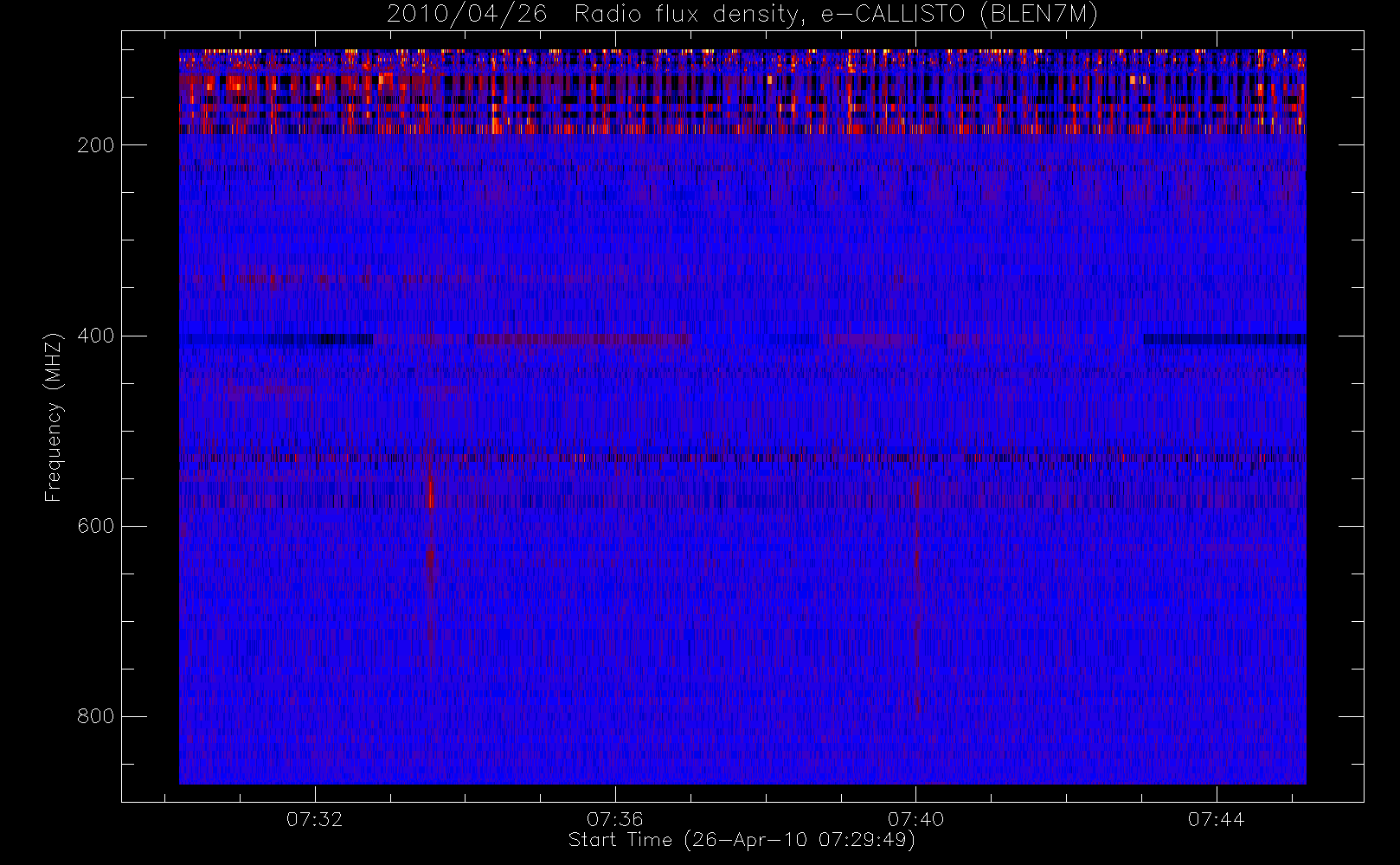
Task: Click the 200 frequency tick label
Action: click(96, 145)
